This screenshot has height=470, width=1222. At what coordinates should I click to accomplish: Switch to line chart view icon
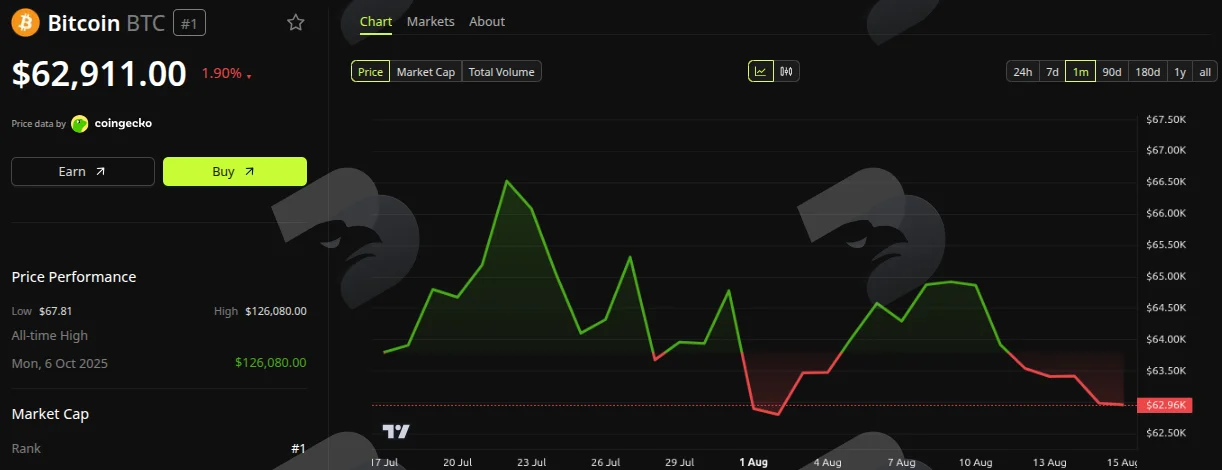pos(761,71)
